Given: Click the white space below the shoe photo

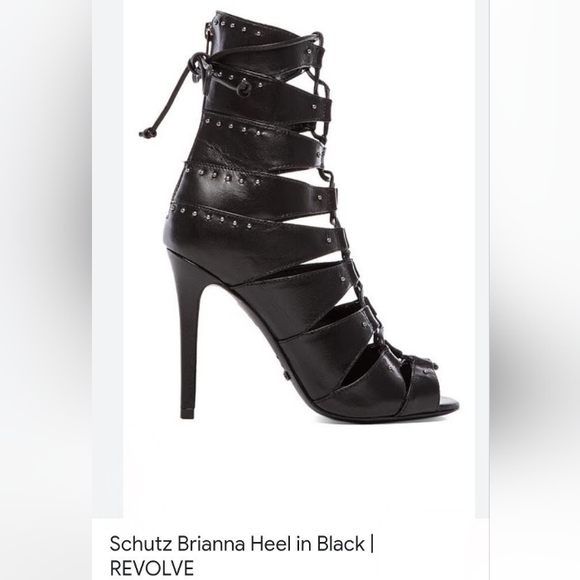Looking at the screenshot, I should click(299, 472).
